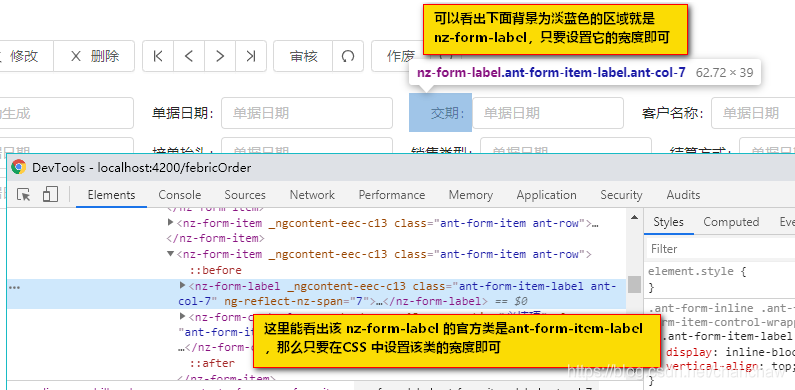
Task: Switch to the Application tab
Action: point(547,195)
